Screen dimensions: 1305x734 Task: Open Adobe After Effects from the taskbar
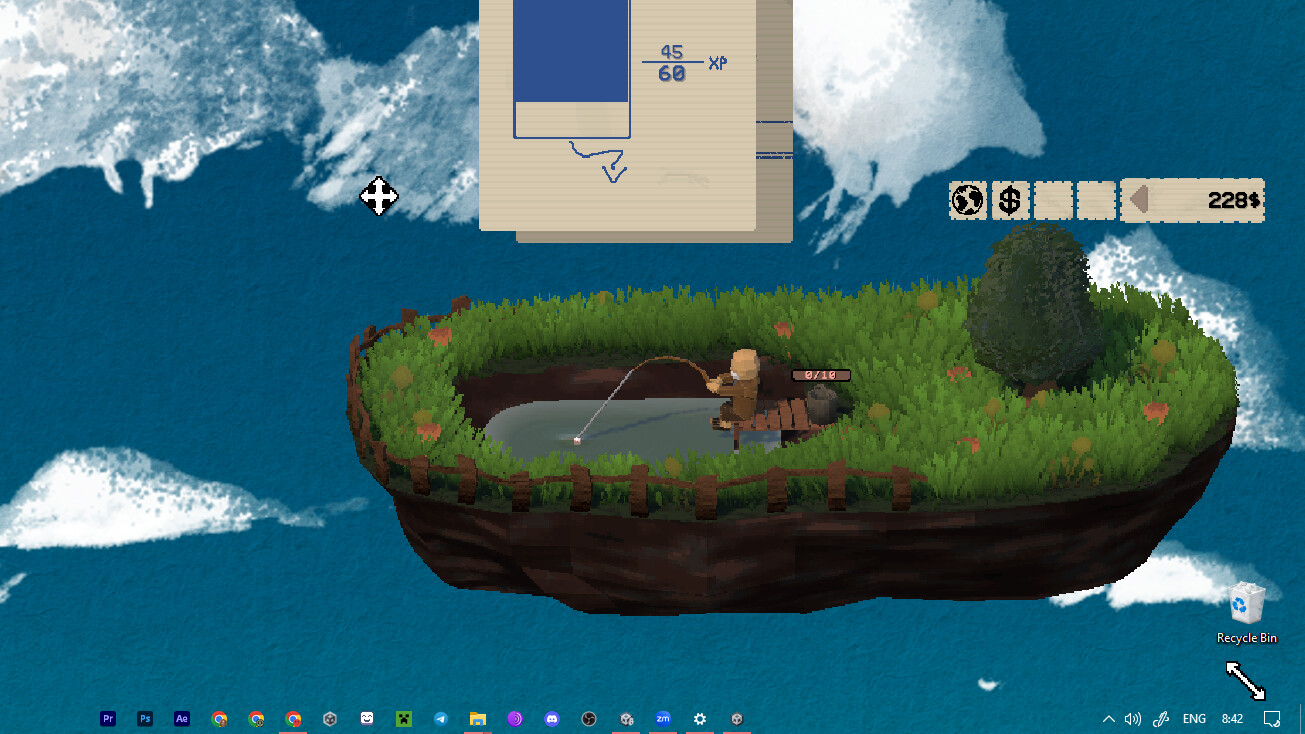[182, 718]
